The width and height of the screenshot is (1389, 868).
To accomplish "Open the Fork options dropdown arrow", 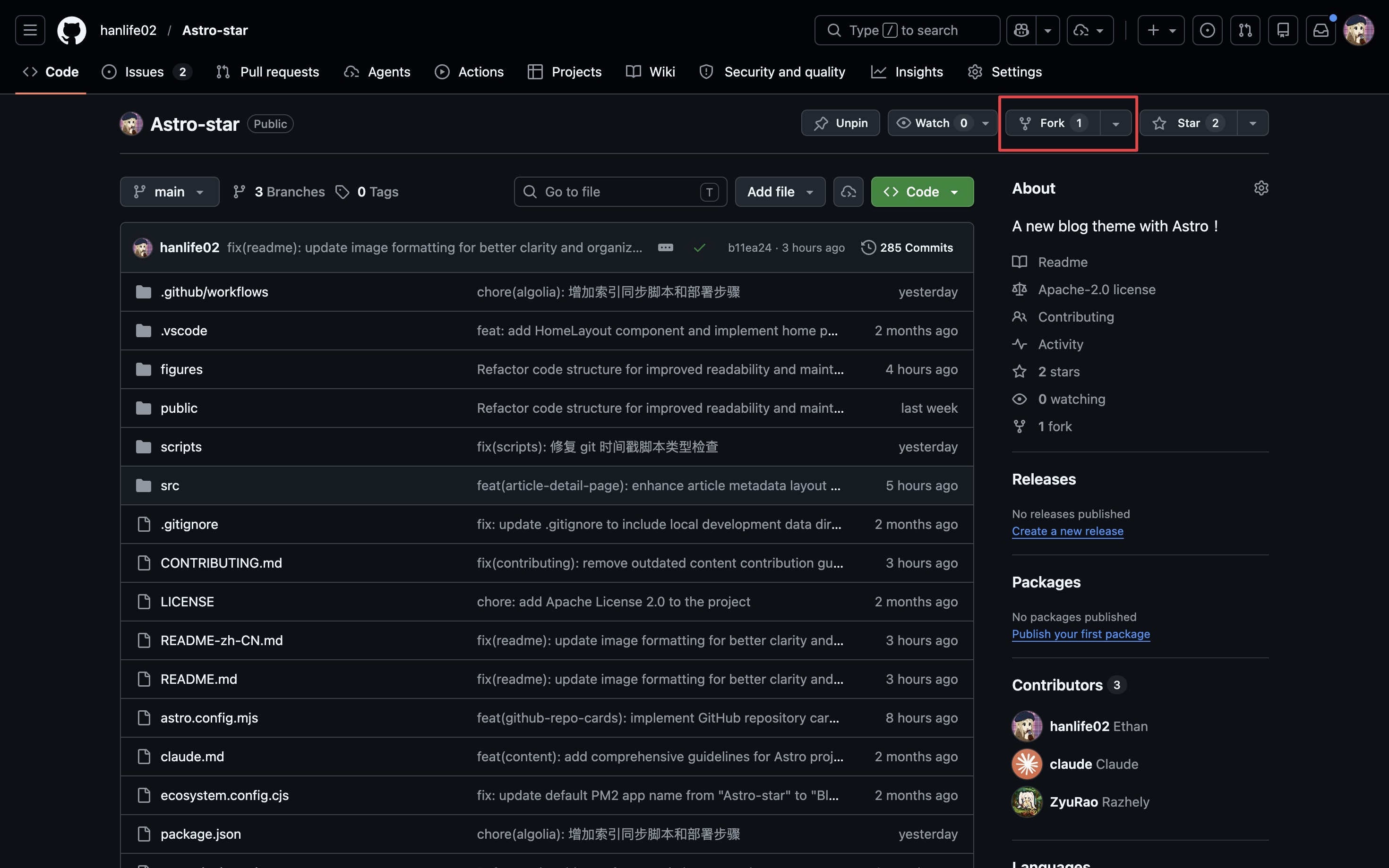I will [x=1115, y=123].
